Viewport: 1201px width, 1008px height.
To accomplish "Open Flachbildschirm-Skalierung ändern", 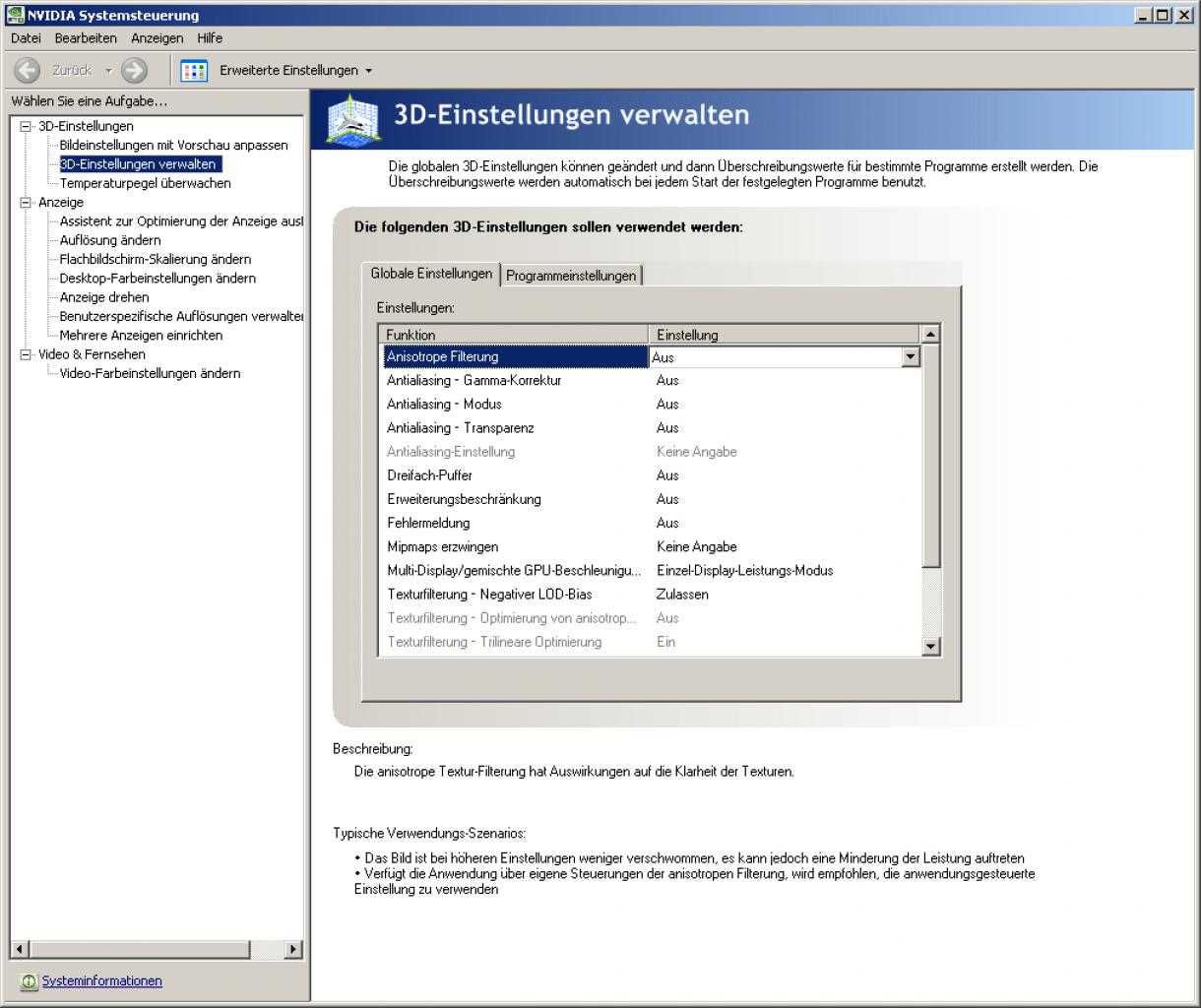I will 155,259.
